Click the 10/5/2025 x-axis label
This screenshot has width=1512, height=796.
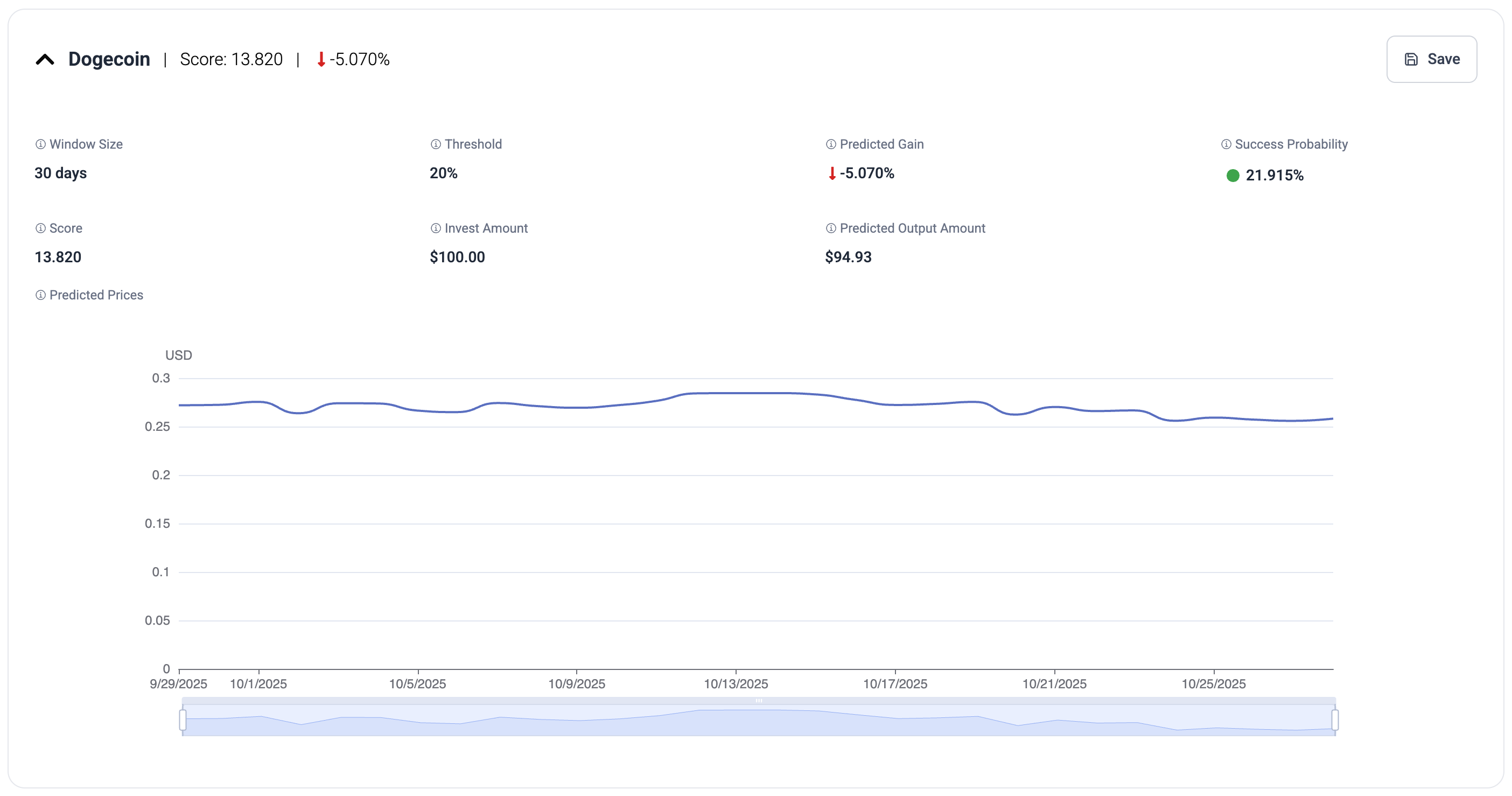point(417,684)
